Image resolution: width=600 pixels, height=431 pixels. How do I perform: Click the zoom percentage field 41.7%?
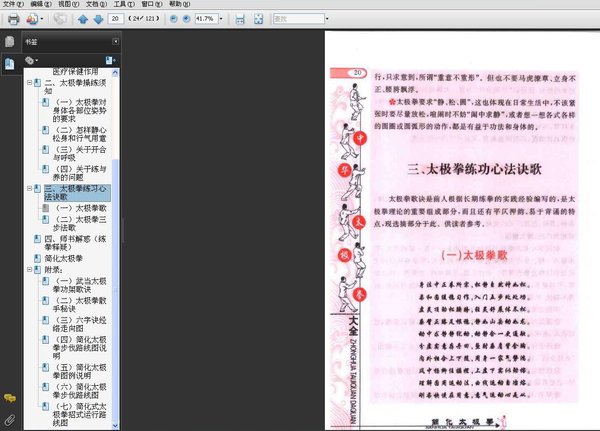point(206,18)
